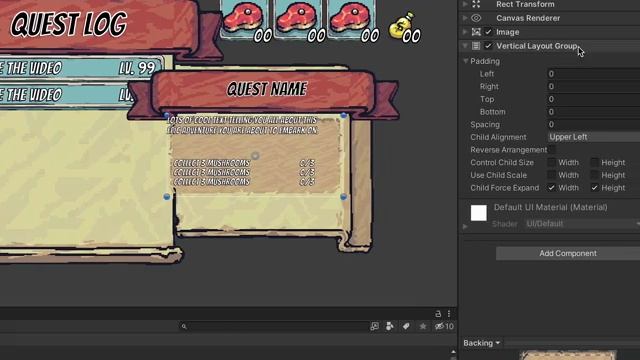Select the pivot circle in quest description
The height and width of the screenshot is (360, 640).
(x=255, y=156)
